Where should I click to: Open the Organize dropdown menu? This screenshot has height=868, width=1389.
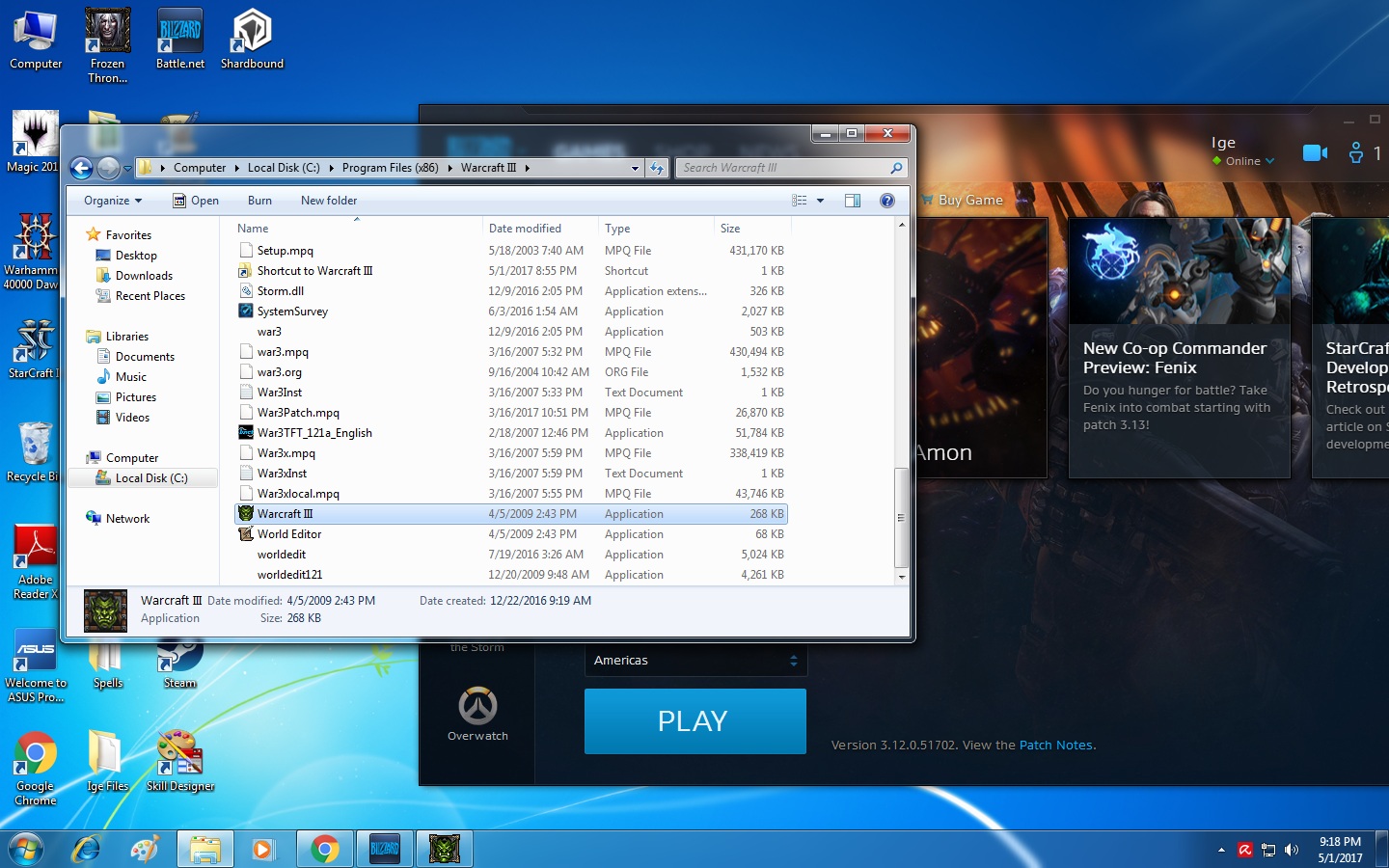[113, 201]
